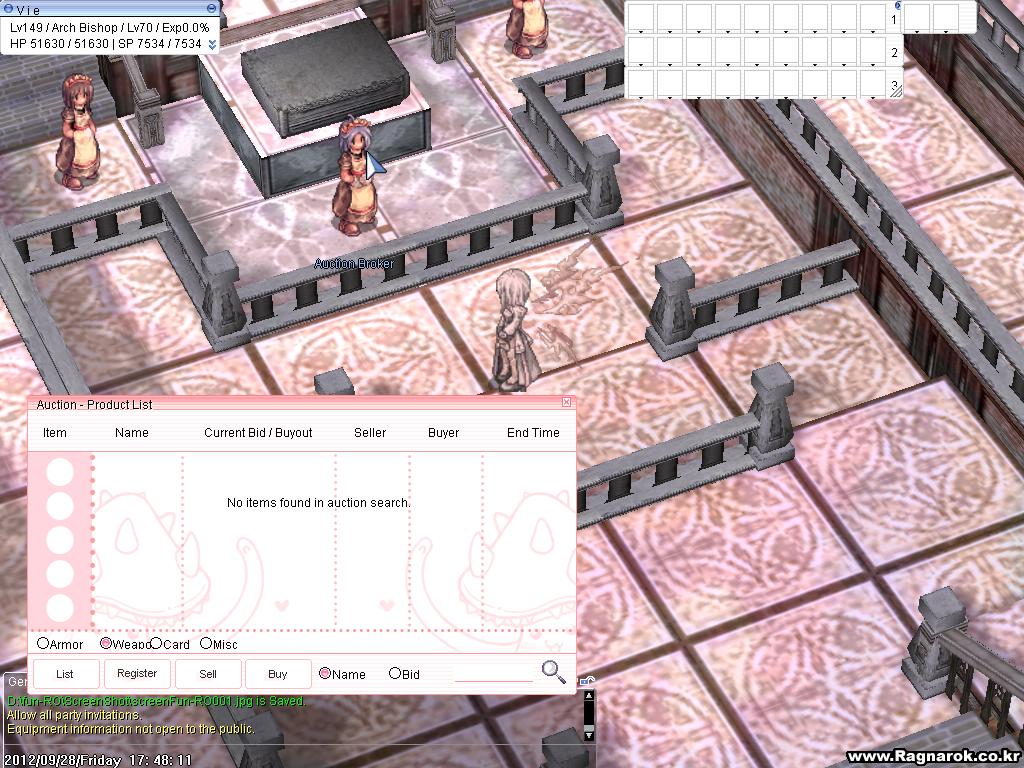Click the first hotkey slot in row 1
The image size is (1024, 768).
(x=641, y=18)
